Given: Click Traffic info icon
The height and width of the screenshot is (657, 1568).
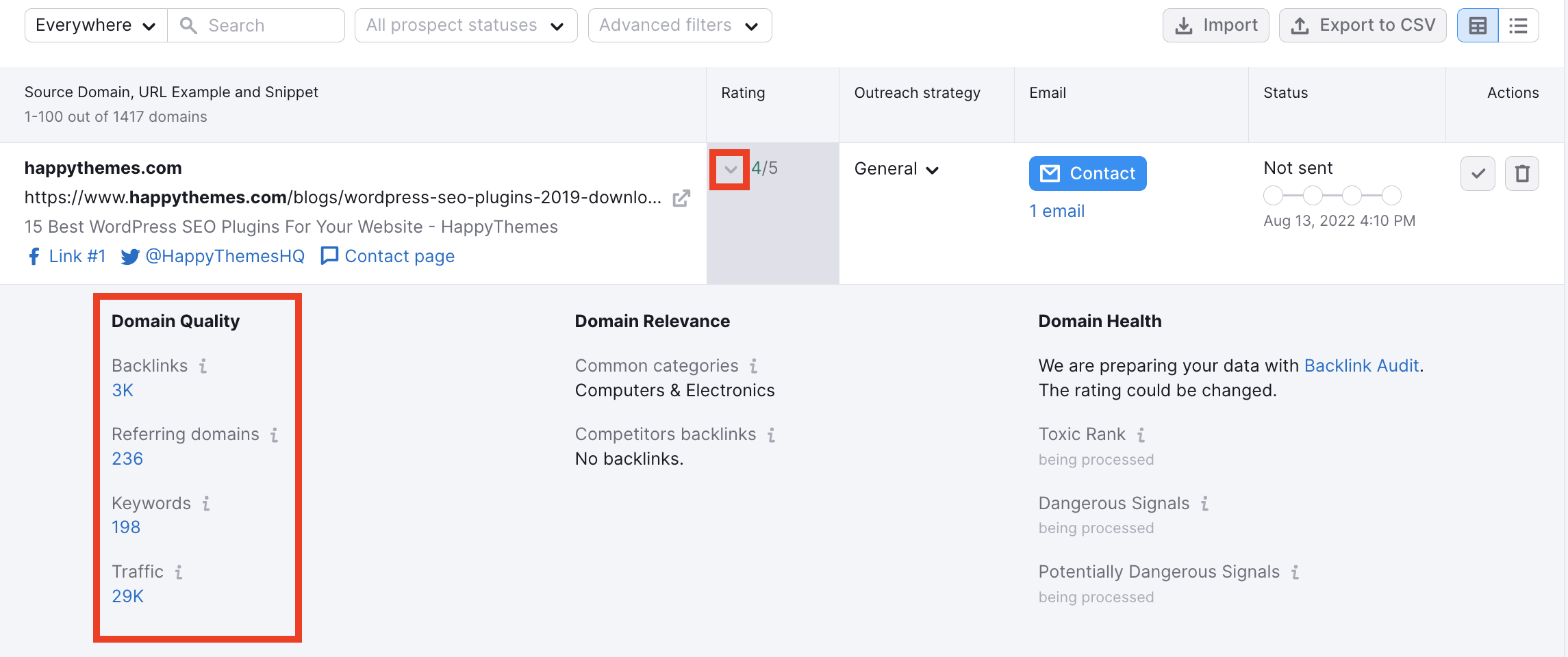Looking at the screenshot, I should tap(179, 572).
